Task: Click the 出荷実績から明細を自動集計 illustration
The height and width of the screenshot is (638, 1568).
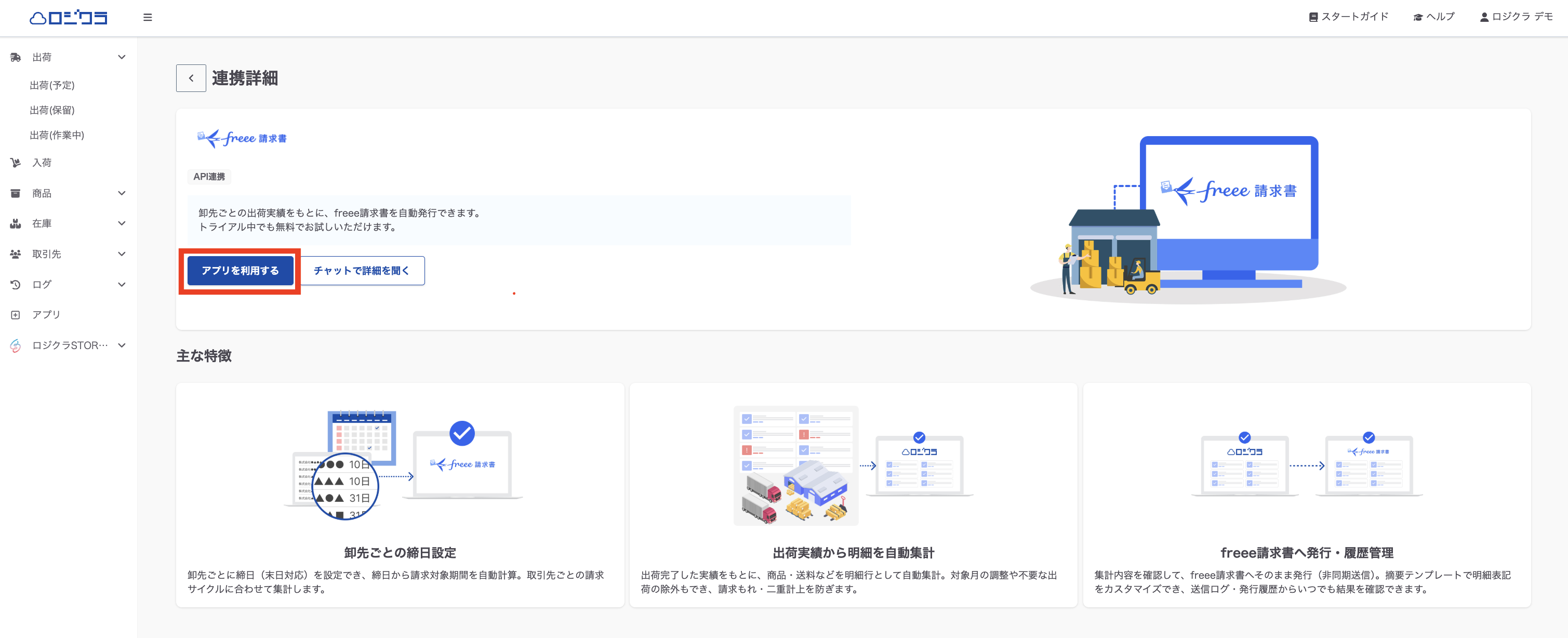Action: point(854,466)
